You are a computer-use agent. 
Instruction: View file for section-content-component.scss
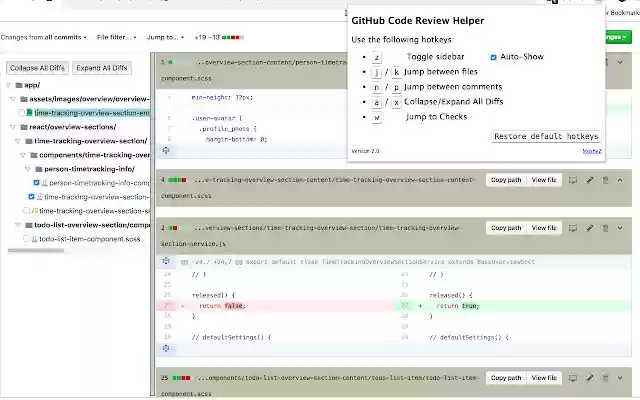(544, 180)
